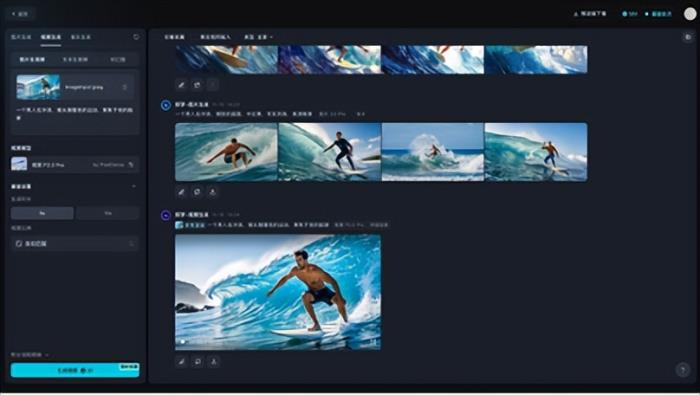Click the fullscreen icon on the video corner
This screenshot has height=395, width=700.
coord(373,342)
